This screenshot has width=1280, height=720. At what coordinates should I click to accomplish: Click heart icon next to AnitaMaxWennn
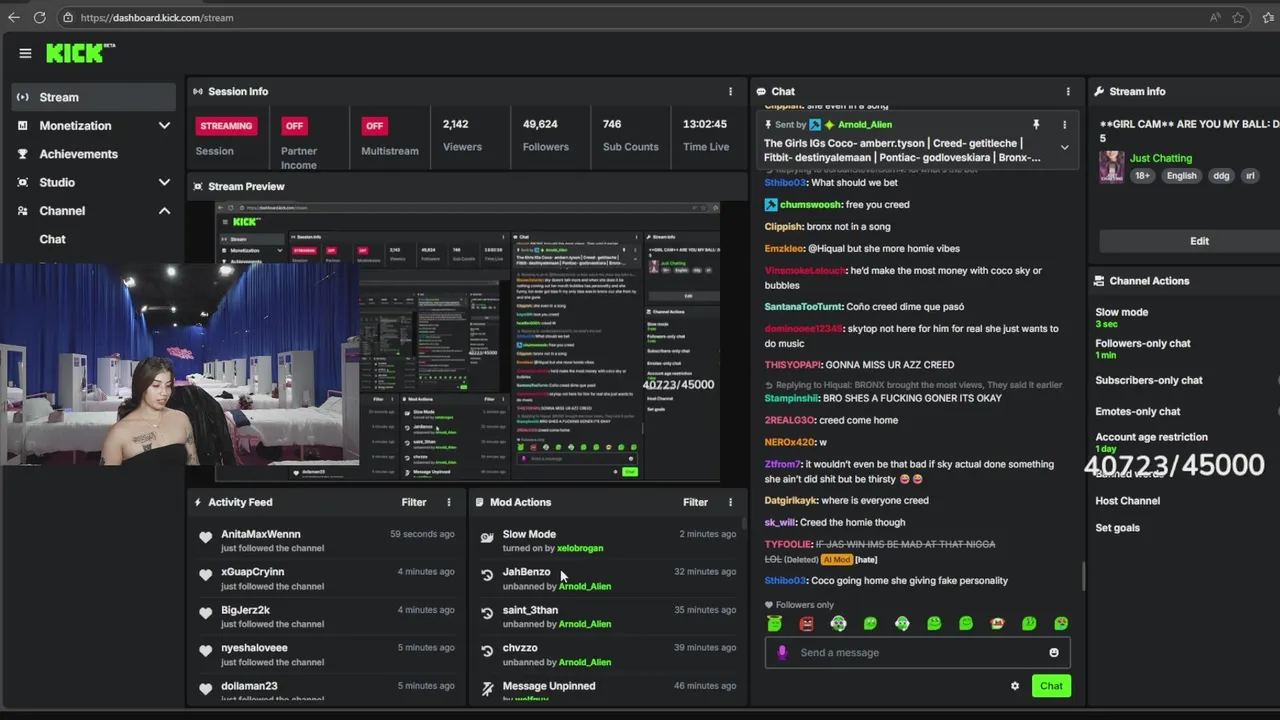[205, 537]
